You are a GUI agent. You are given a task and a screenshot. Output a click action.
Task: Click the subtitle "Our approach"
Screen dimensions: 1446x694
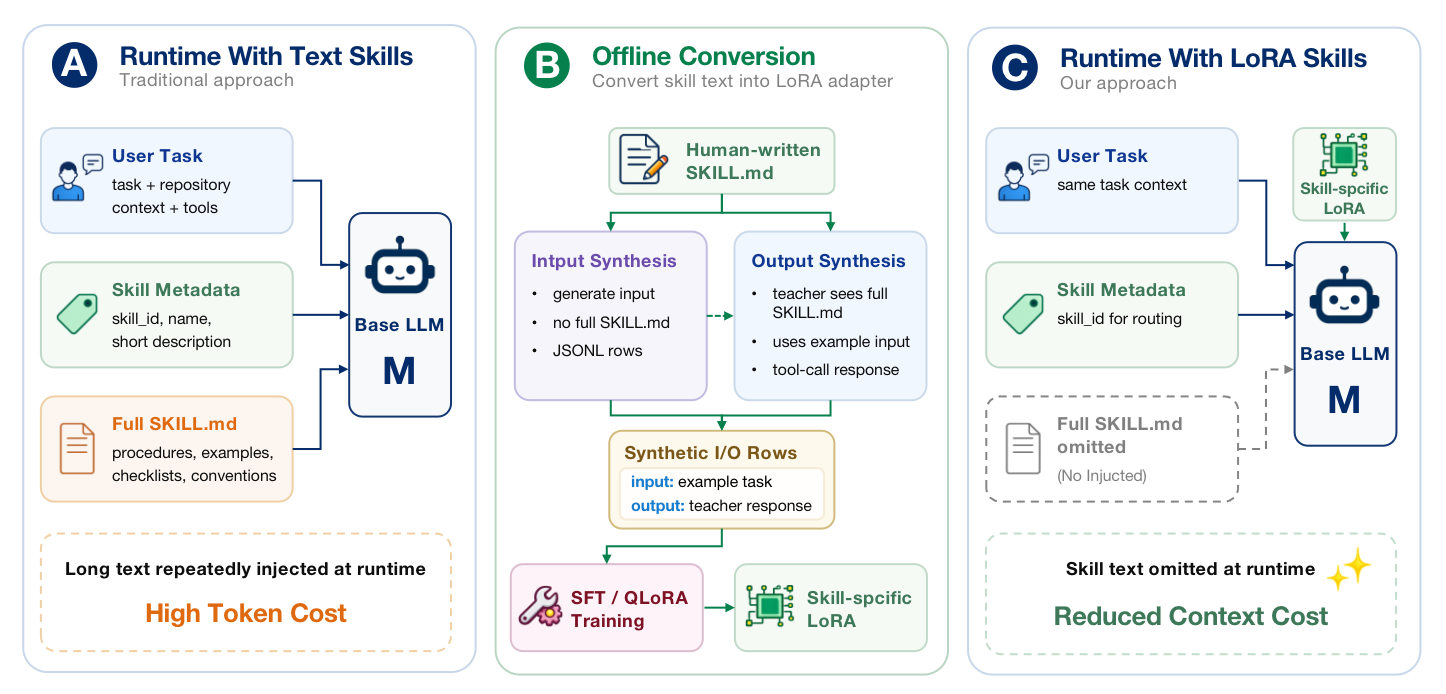point(1118,83)
